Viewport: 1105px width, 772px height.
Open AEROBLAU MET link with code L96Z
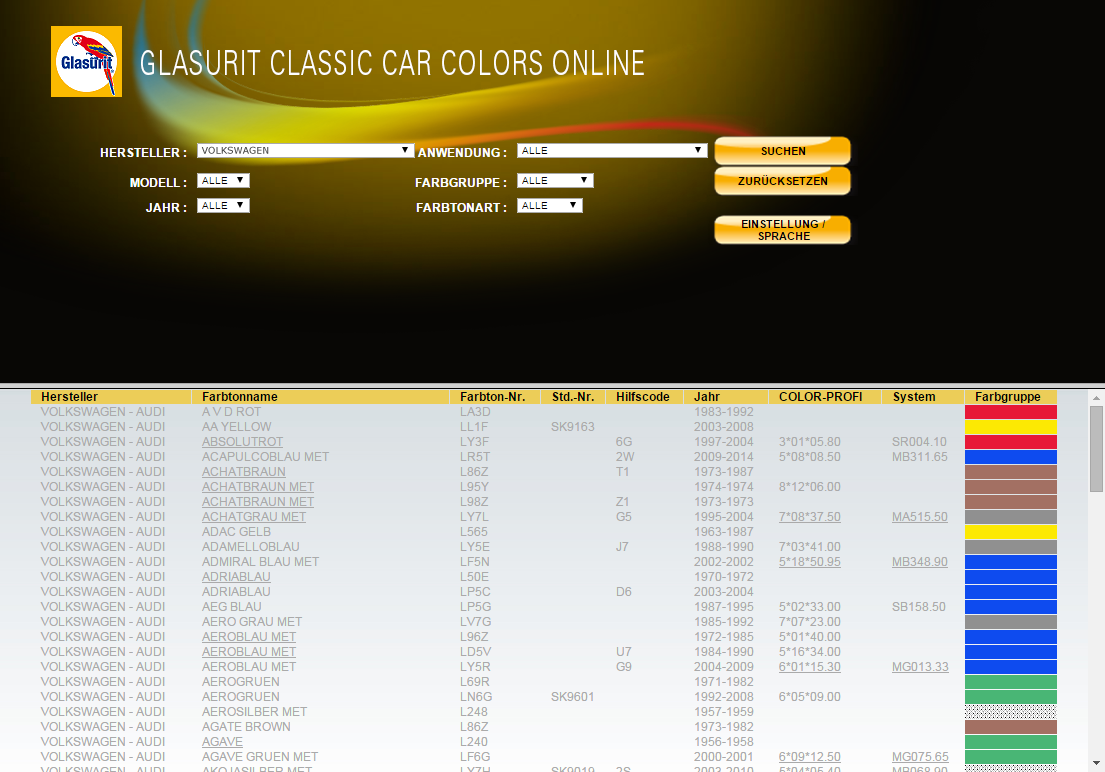(x=249, y=637)
